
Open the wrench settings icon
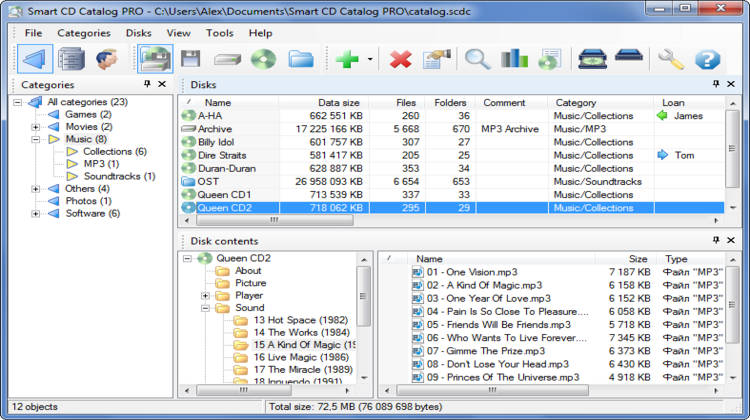click(671, 59)
